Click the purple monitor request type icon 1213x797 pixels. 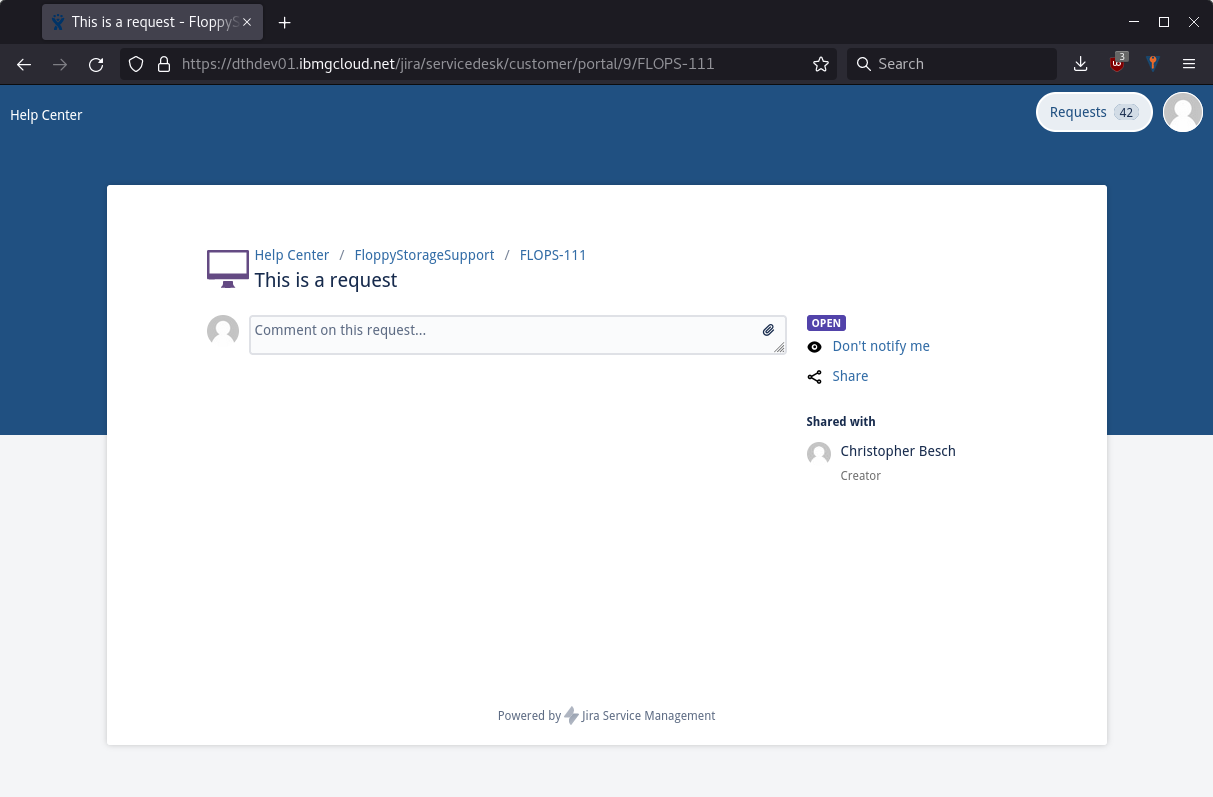[x=228, y=268]
